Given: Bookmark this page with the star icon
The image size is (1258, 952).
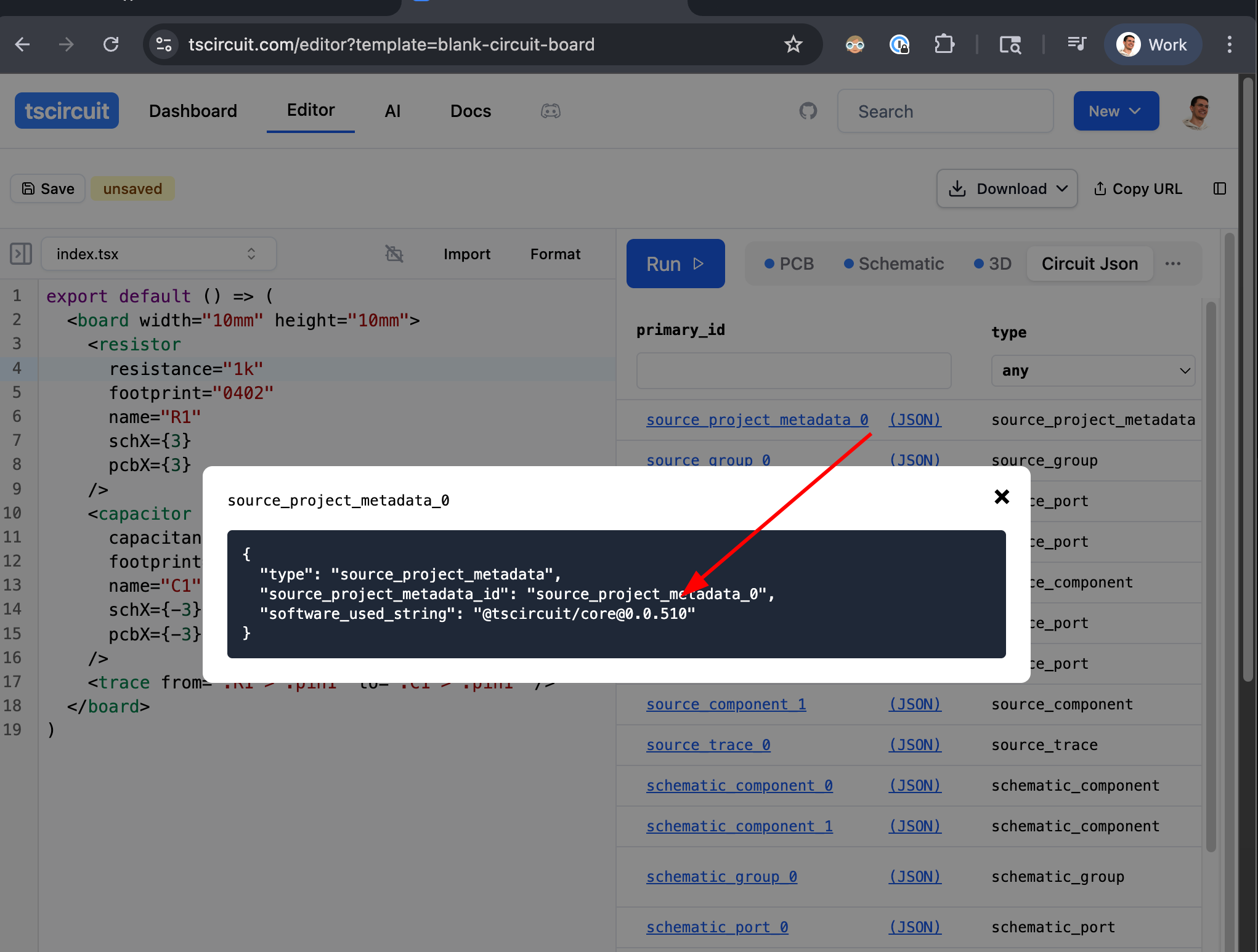Looking at the screenshot, I should pyautogui.click(x=793, y=44).
